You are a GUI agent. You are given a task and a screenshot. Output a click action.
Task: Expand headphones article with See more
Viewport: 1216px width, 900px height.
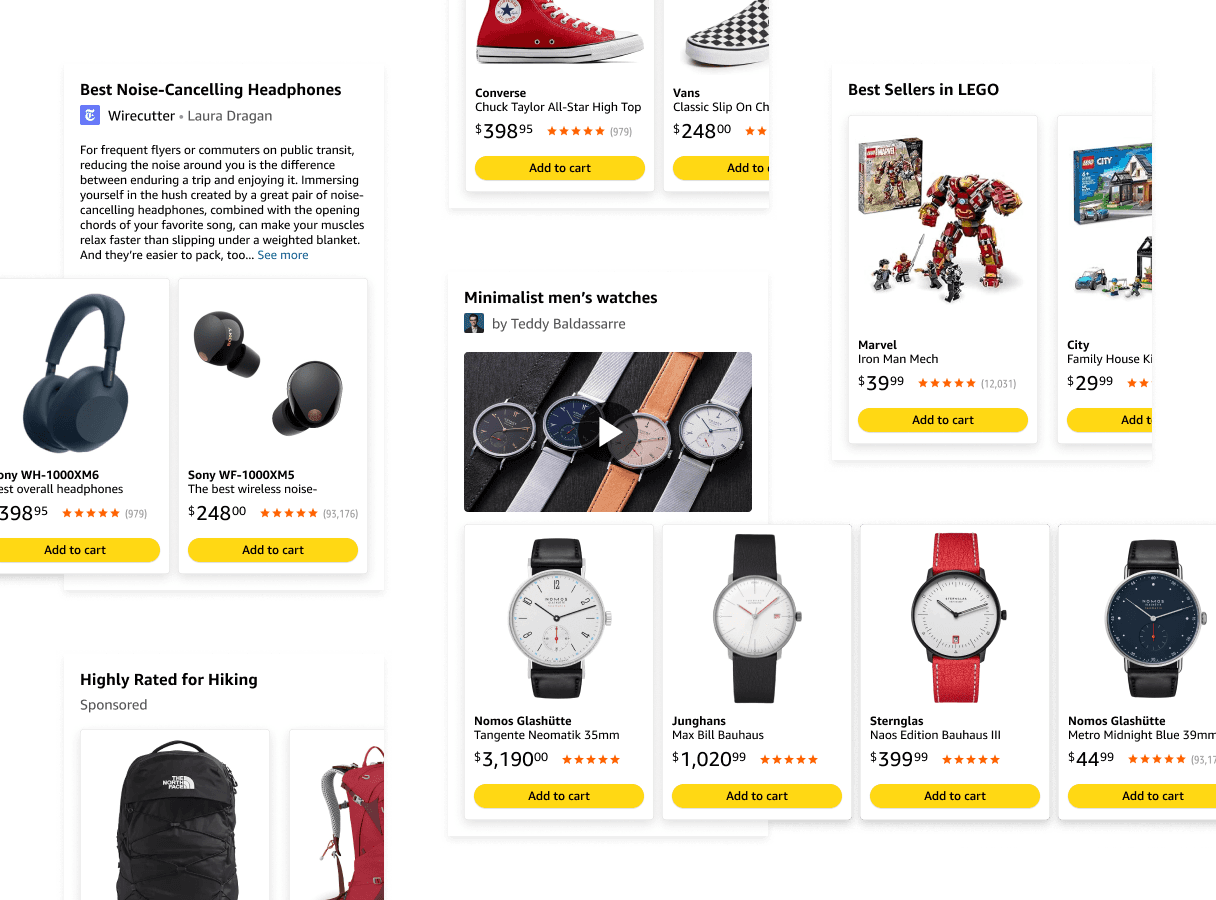pyautogui.click(x=283, y=255)
